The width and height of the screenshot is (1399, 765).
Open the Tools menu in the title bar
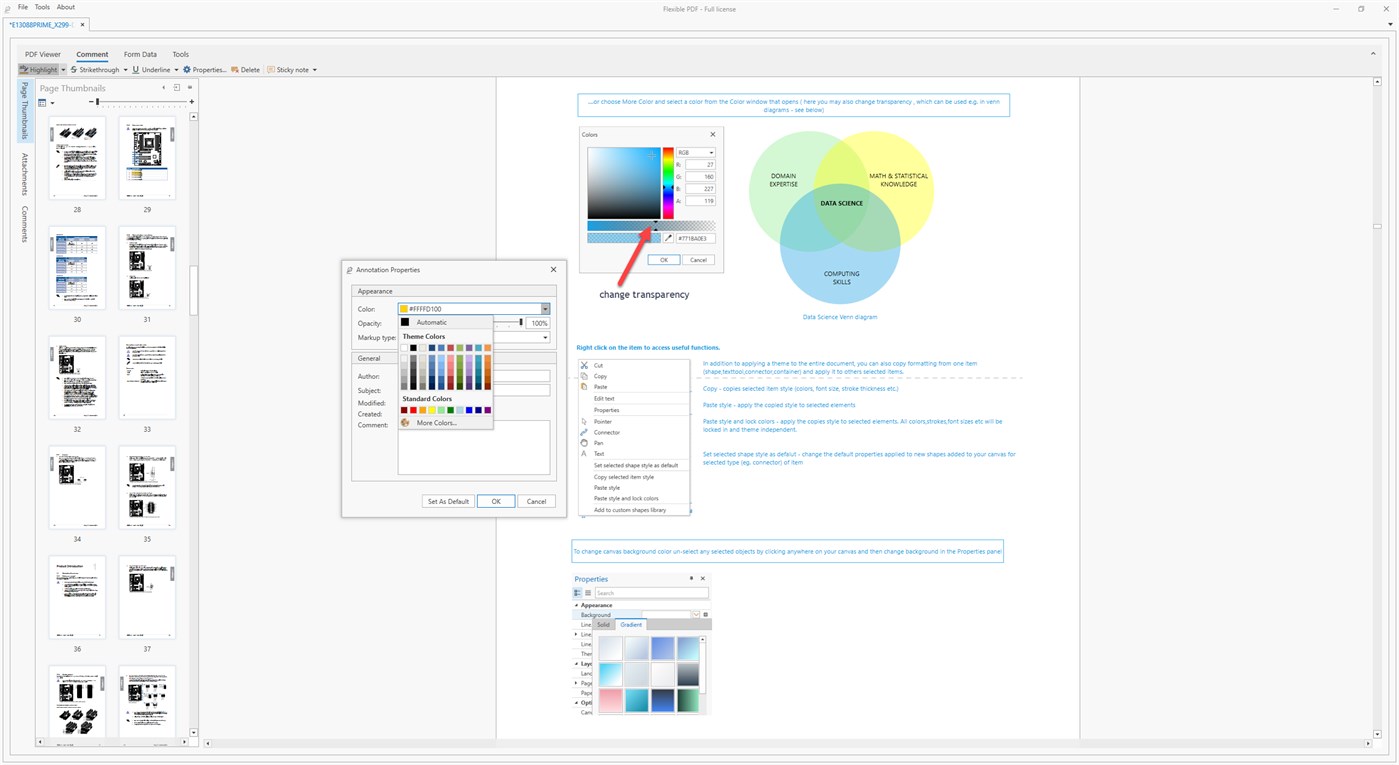(42, 7)
